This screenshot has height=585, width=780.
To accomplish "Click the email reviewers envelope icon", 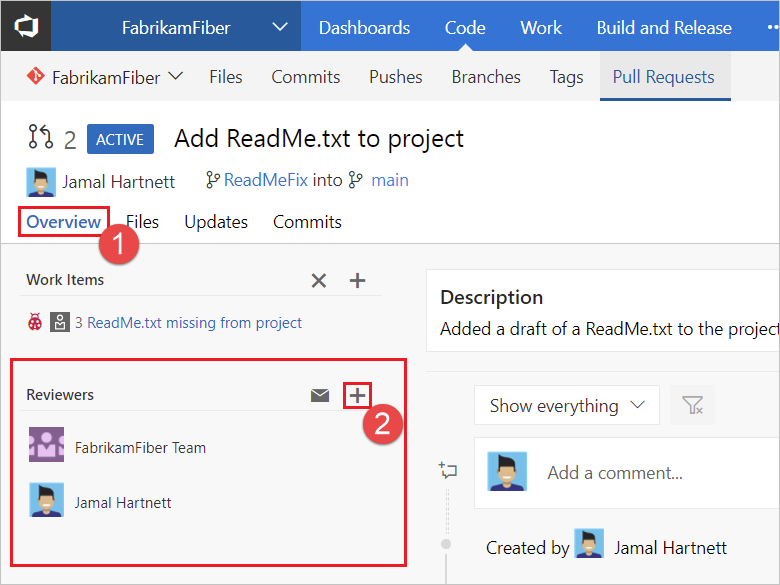I will (x=320, y=395).
